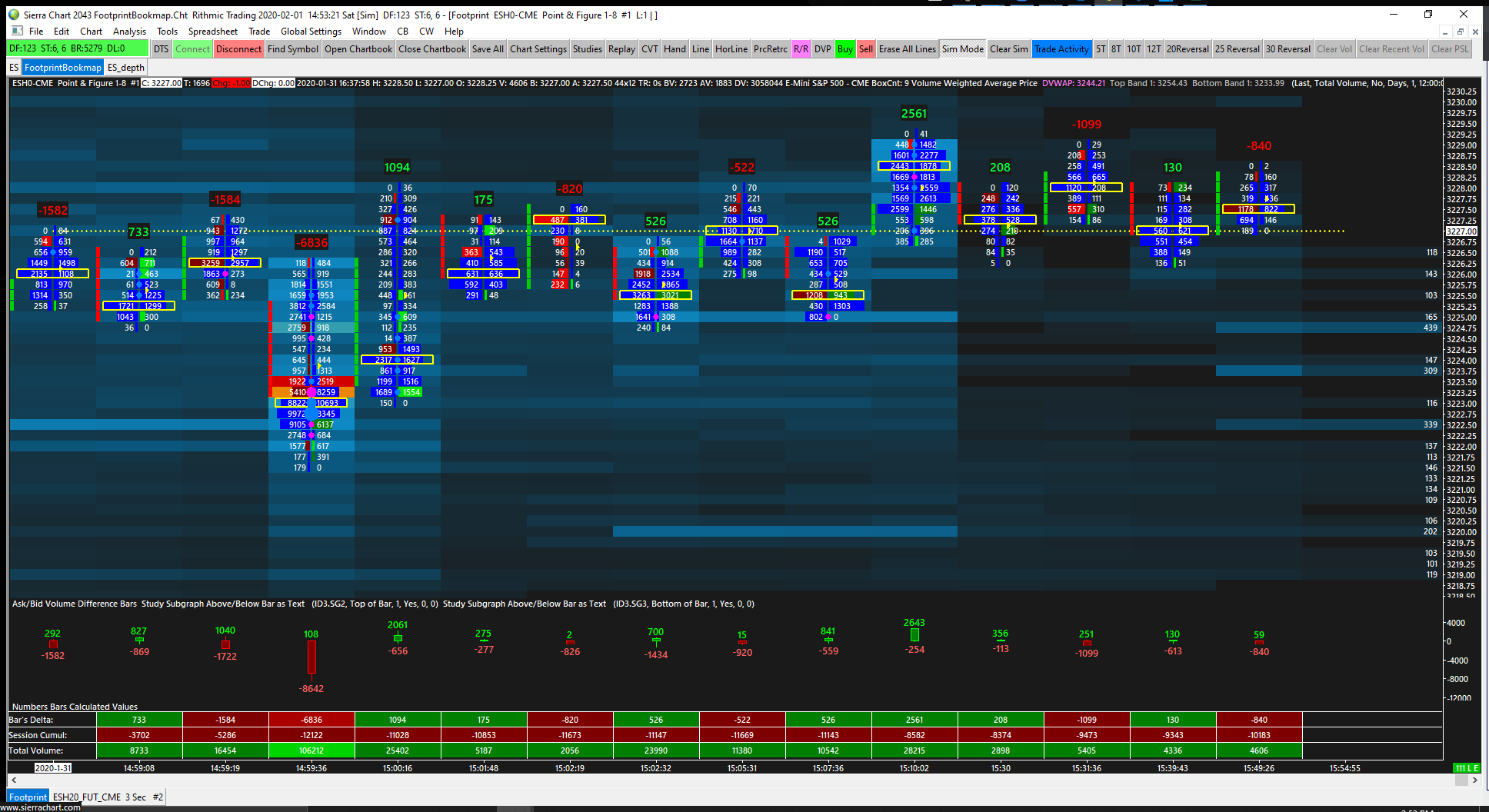The height and width of the screenshot is (812, 1489).
Task: Switch to the ES_depth chartbook tab
Action: 126,68
